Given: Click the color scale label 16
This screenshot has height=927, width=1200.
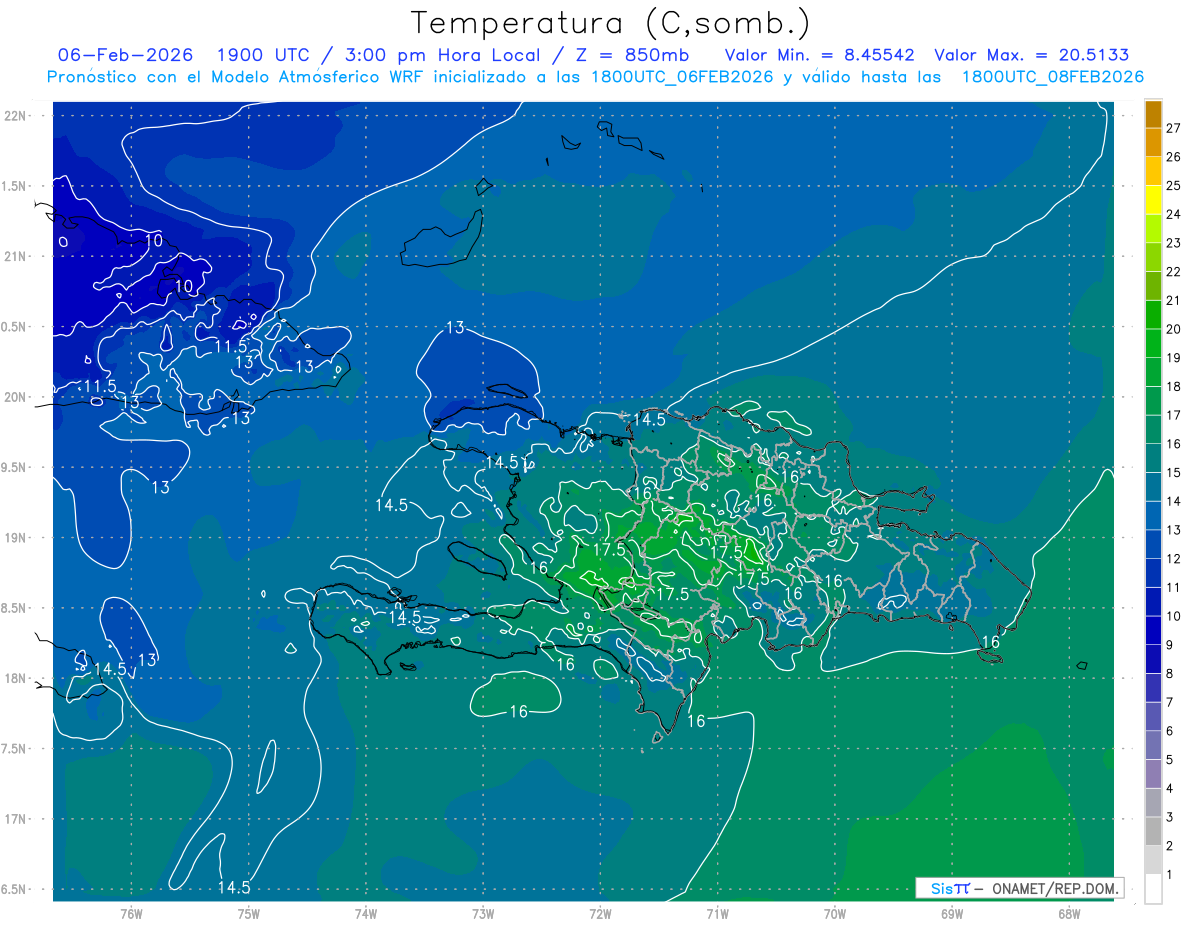Looking at the screenshot, I should [x=1173, y=444].
